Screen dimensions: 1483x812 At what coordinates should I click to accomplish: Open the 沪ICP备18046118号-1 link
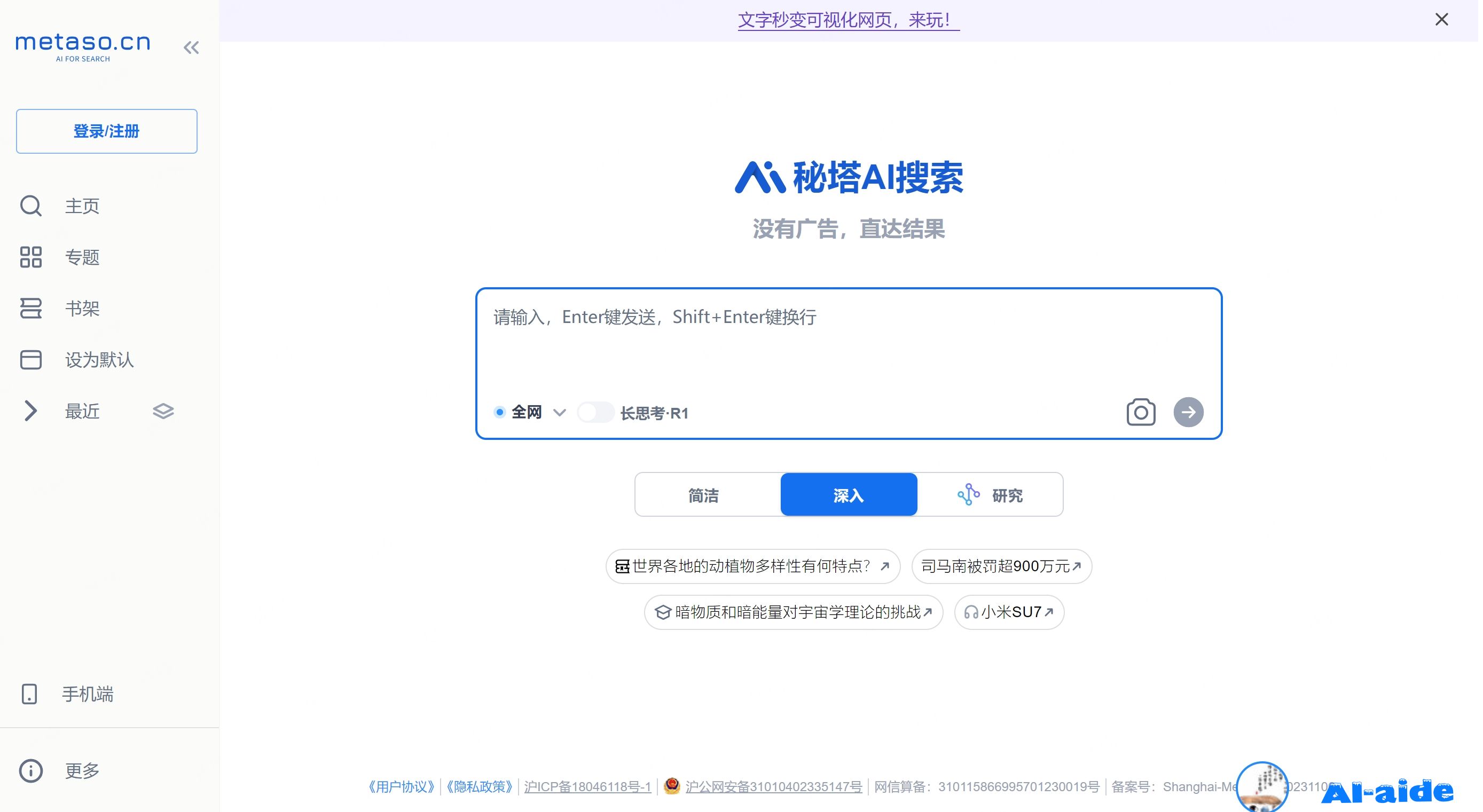coord(587,787)
